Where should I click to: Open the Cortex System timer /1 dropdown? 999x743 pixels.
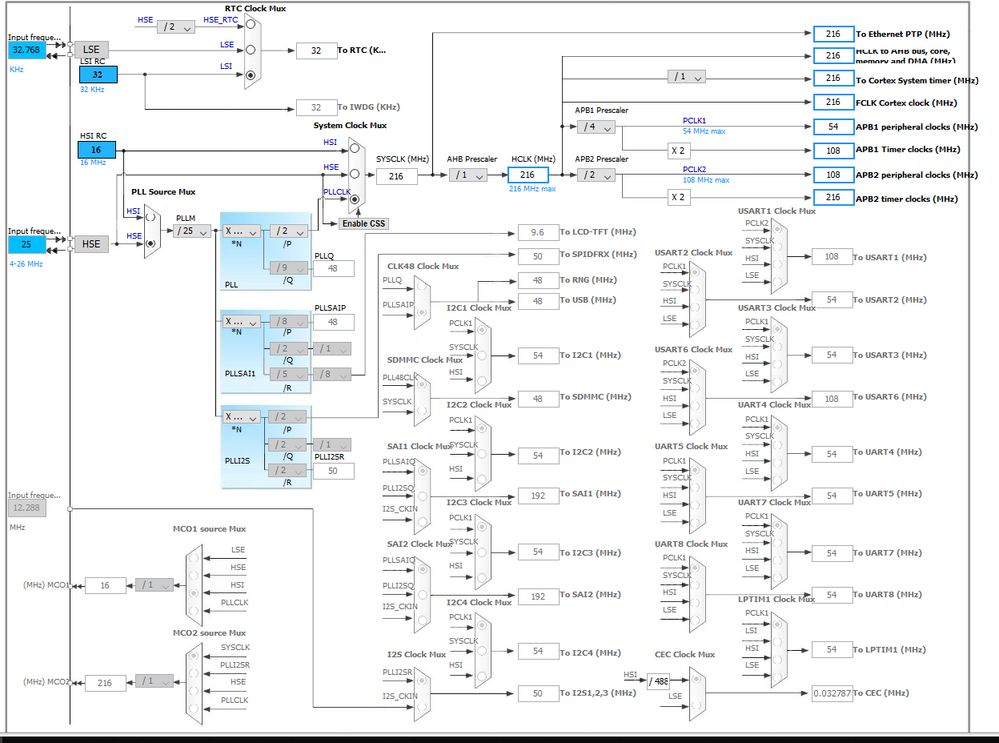point(686,77)
